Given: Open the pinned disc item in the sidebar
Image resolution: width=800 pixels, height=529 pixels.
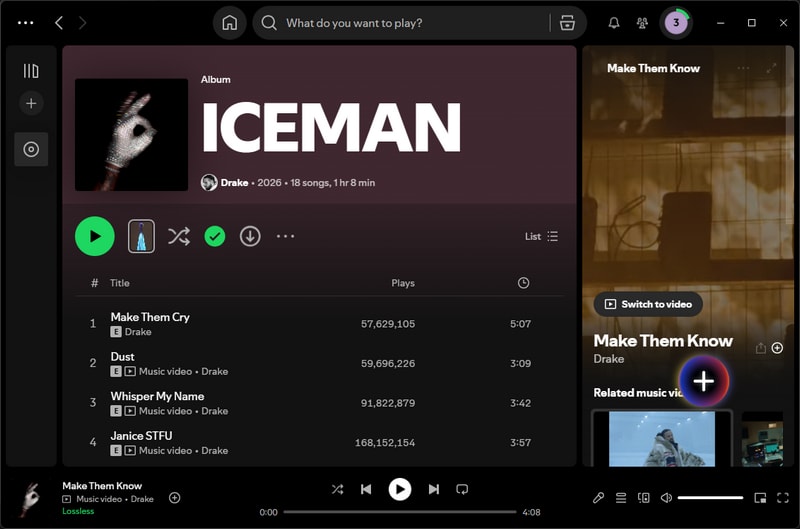Looking at the screenshot, I should click(31, 149).
